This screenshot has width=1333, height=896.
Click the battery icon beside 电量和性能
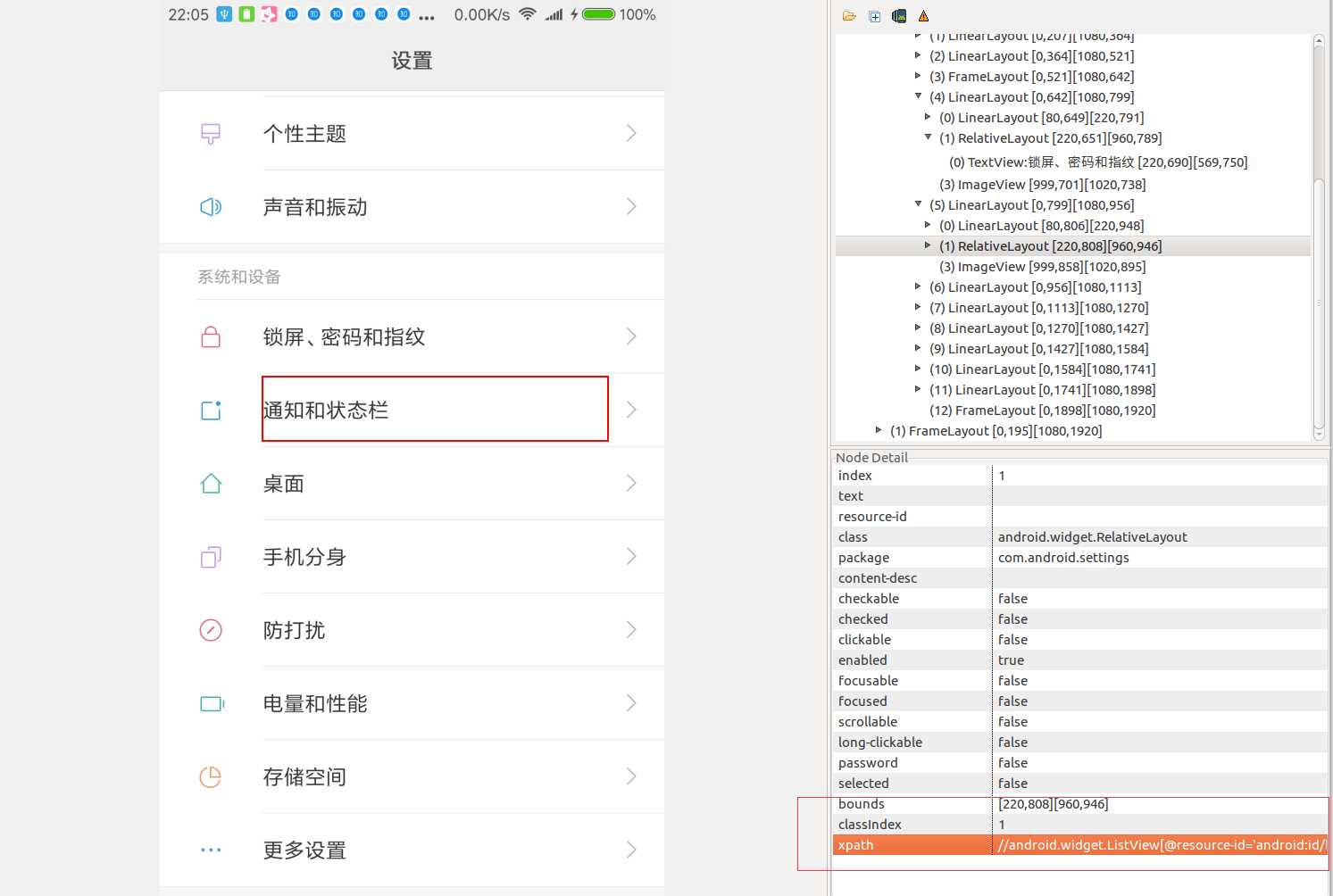pos(212,704)
